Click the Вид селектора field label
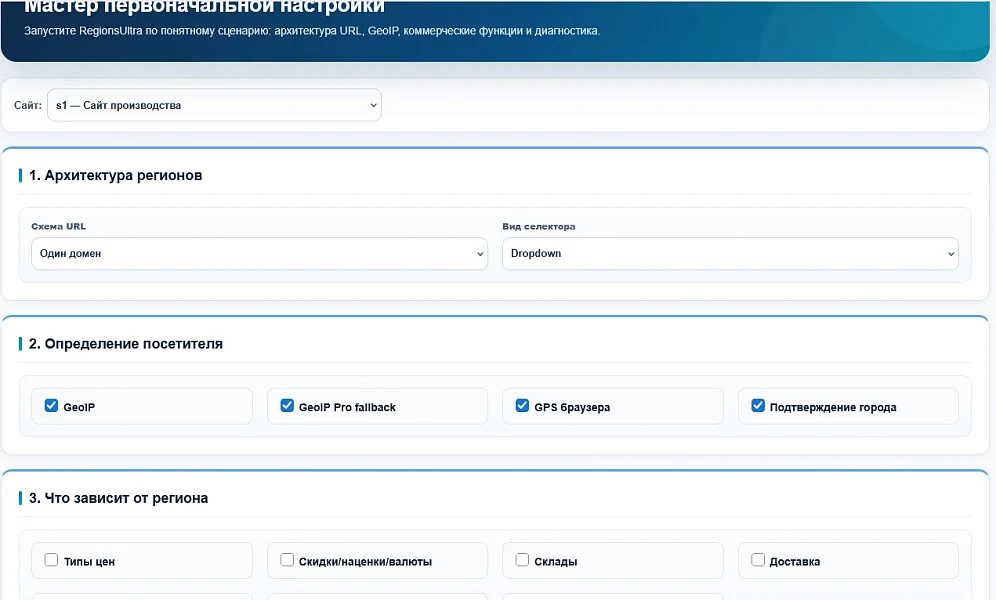 (539, 226)
